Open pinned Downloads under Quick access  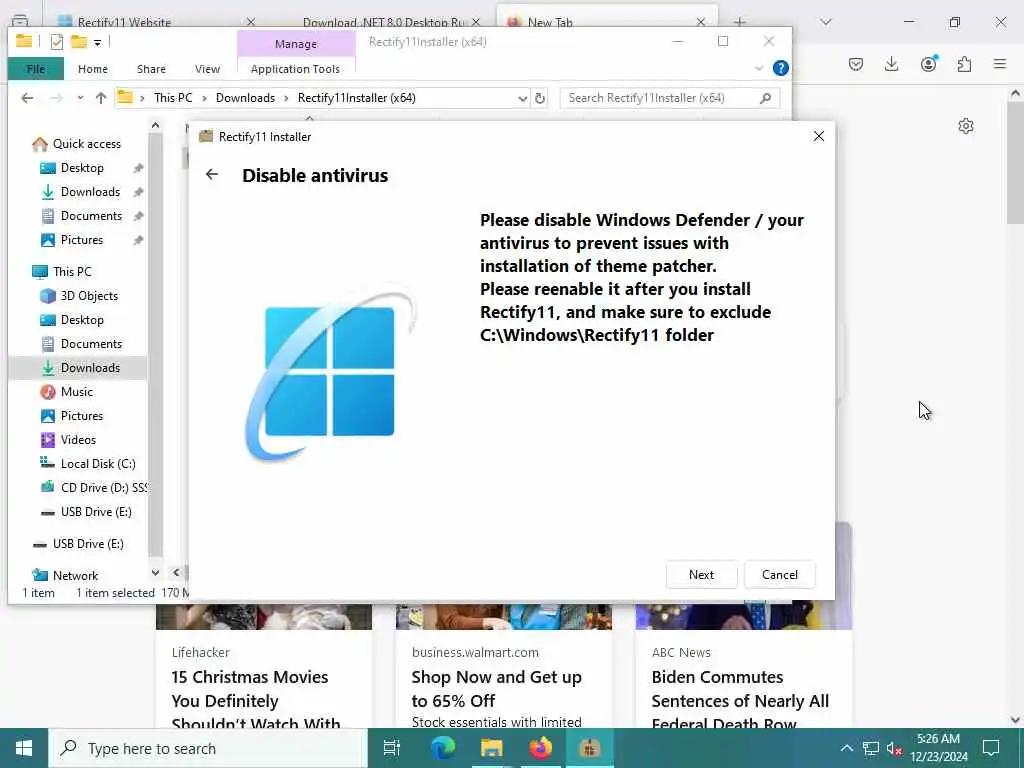90,192
